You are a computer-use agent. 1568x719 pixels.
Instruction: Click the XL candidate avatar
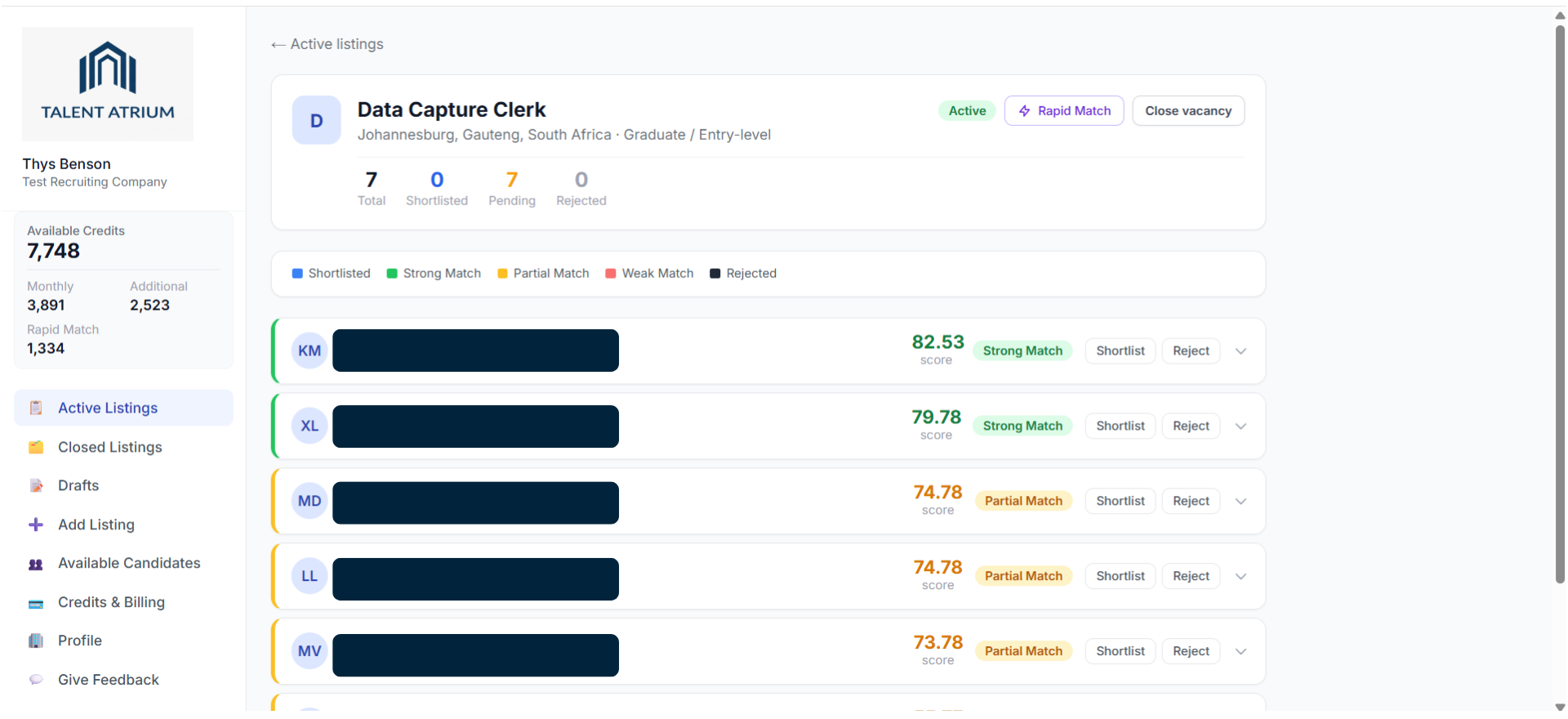tap(310, 426)
